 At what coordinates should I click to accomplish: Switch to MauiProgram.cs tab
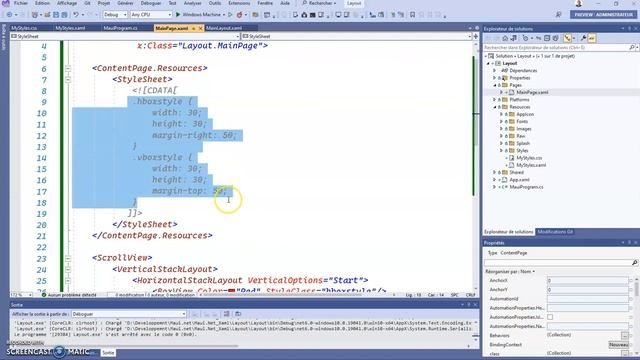(120, 28)
